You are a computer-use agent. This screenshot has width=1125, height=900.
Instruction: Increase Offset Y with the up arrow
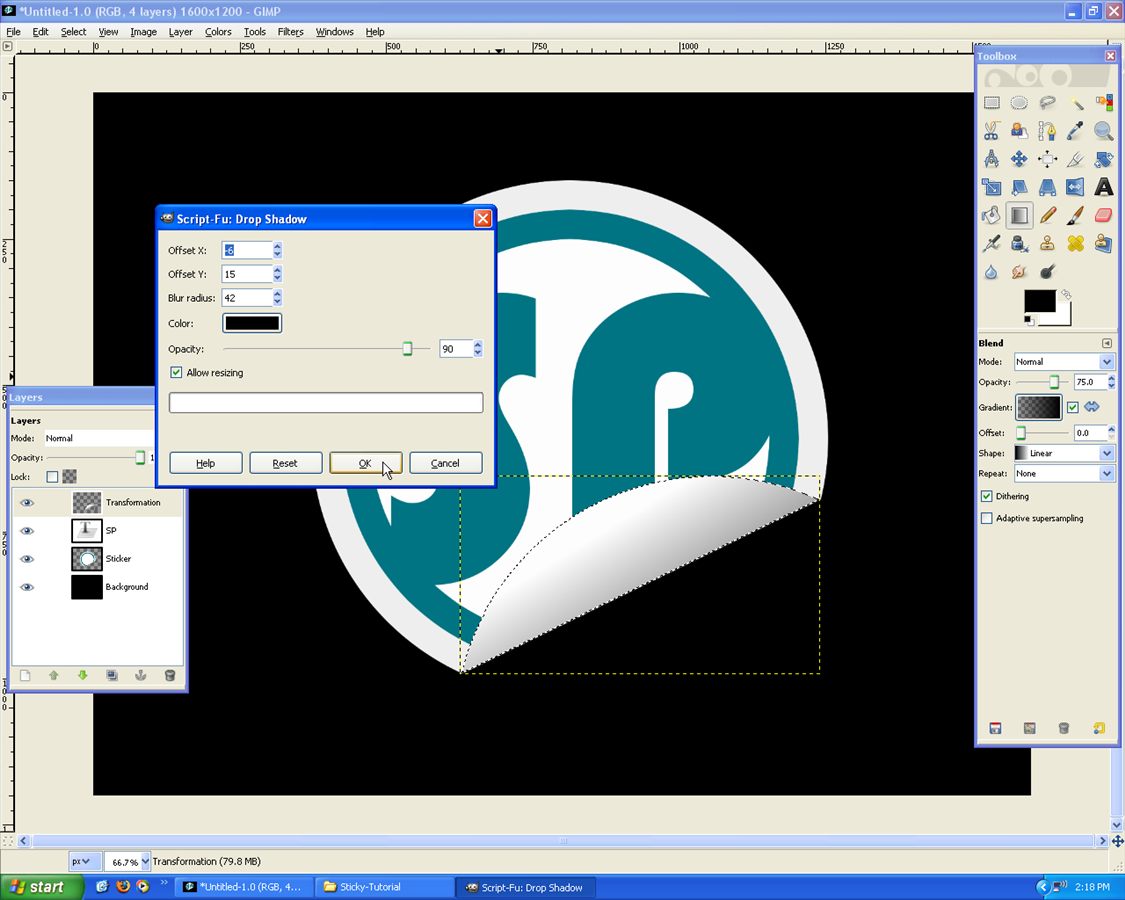(x=278, y=269)
